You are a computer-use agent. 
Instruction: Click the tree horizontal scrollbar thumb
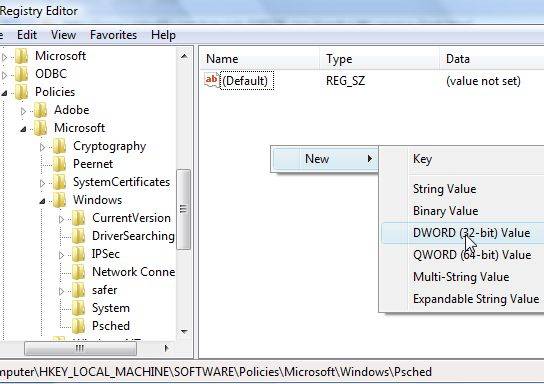(80, 348)
